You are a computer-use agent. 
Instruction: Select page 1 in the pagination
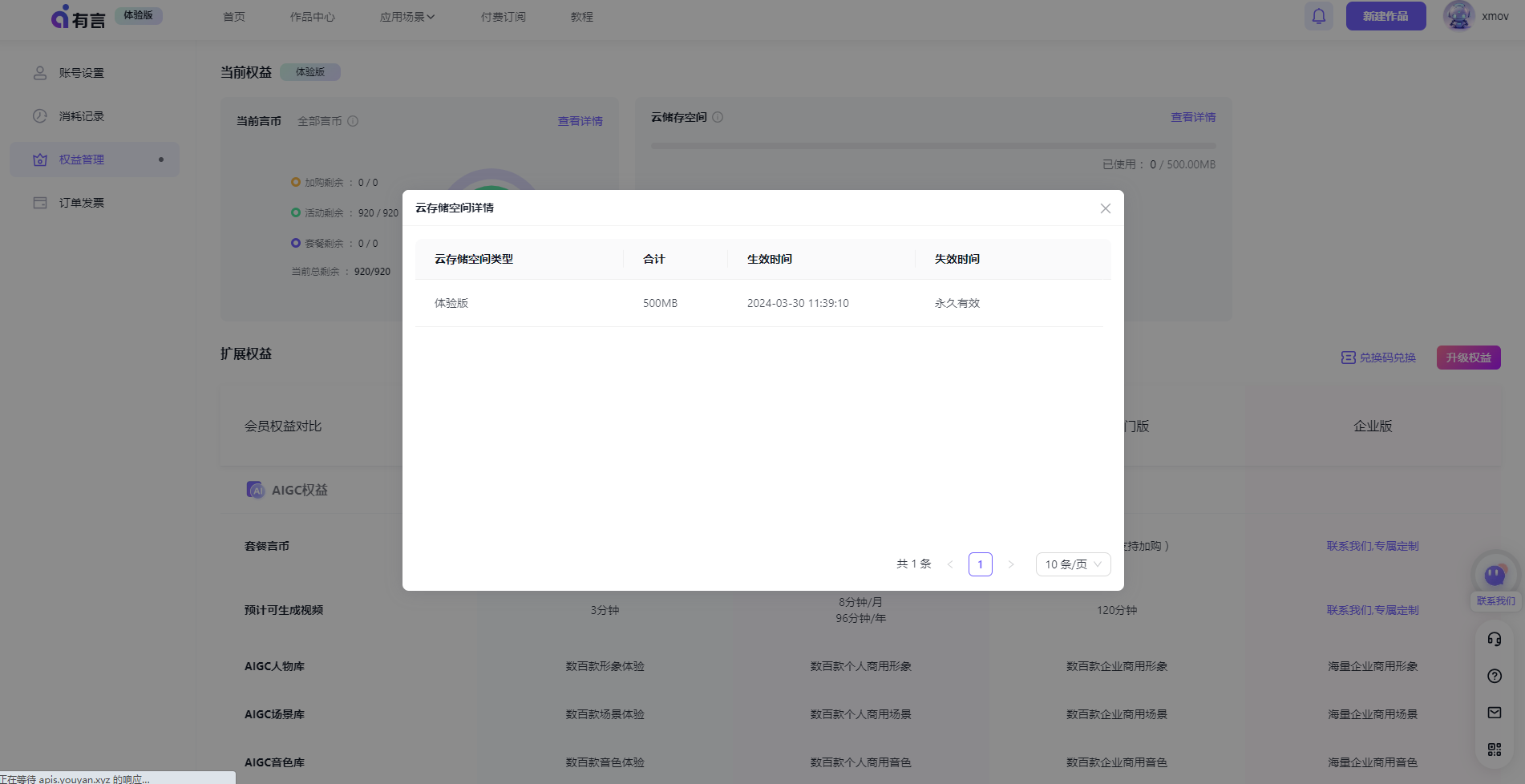pos(981,564)
